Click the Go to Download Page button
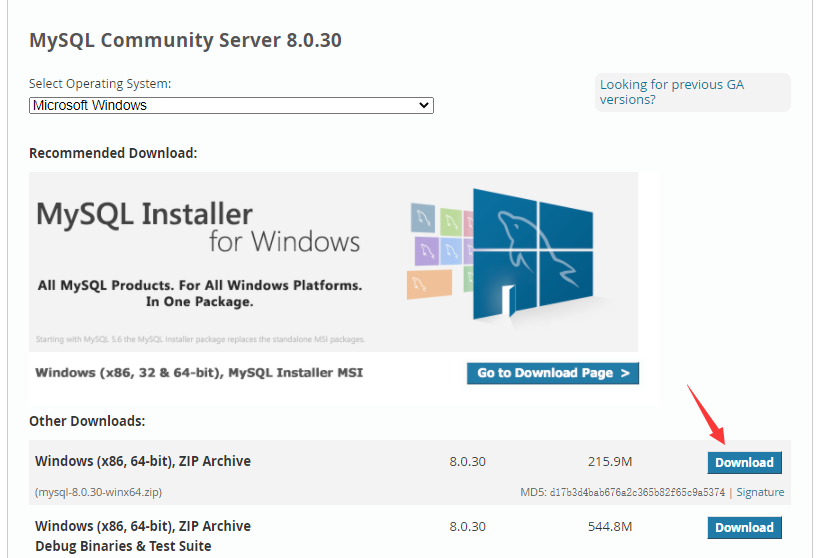The height and width of the screenshot is (558, 826). [x=553, y=373]
